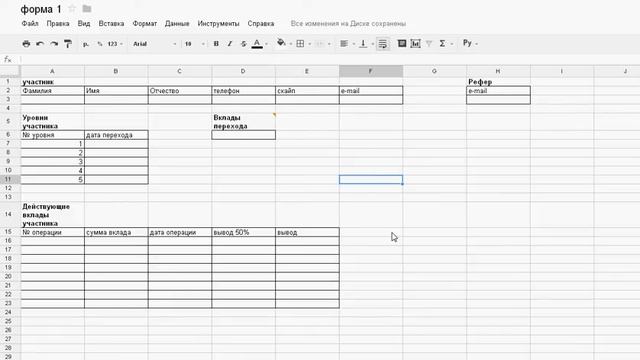Click the folder icon next to the title
This screenshot has height=360, width=640.
[x=87, y=9]
